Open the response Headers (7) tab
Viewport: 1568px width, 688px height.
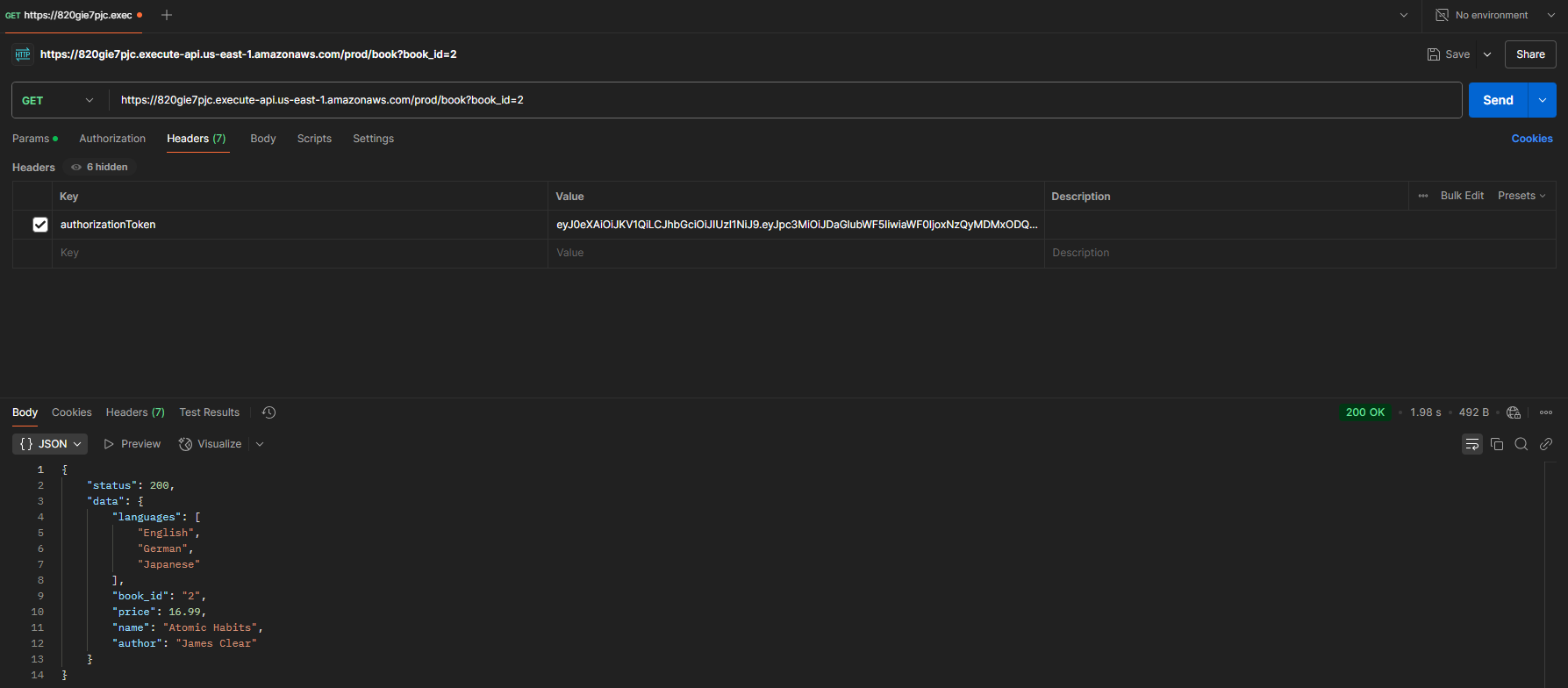coord(135,412)
